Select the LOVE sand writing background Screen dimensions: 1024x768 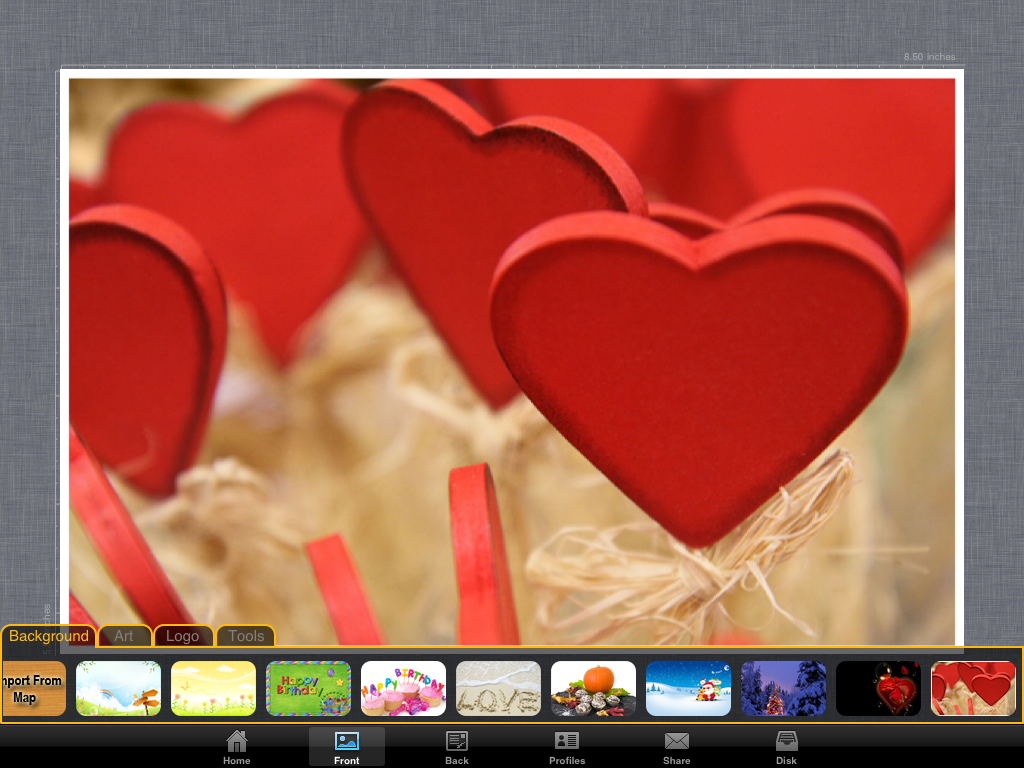tap(498, 688)
